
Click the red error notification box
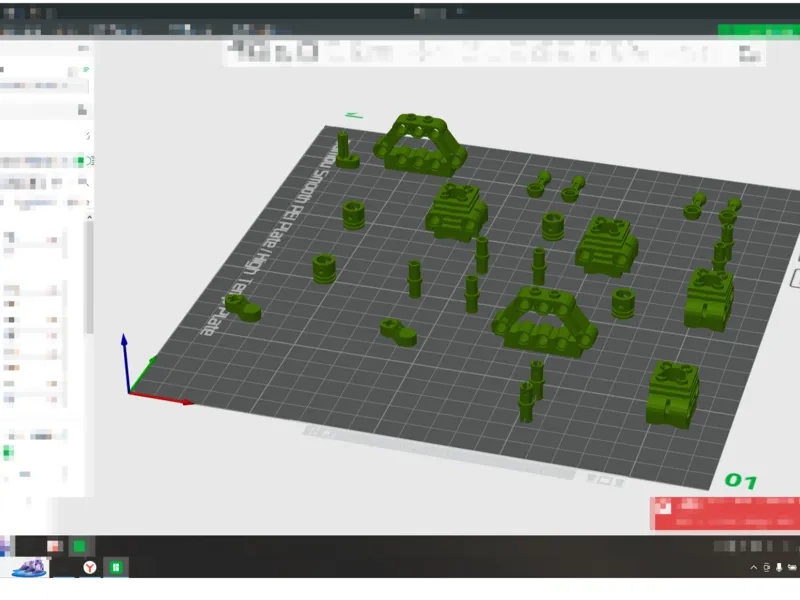(x=725, y=513)
